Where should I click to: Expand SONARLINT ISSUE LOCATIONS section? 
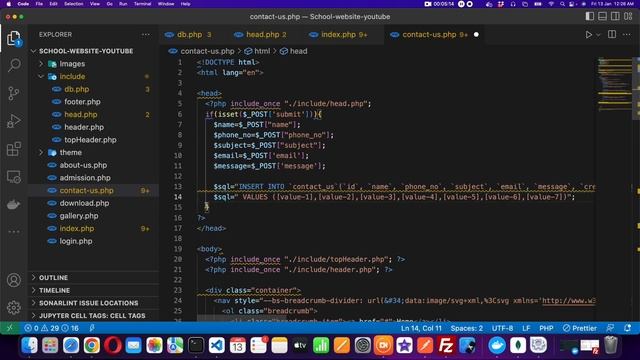tap(89, 303)
